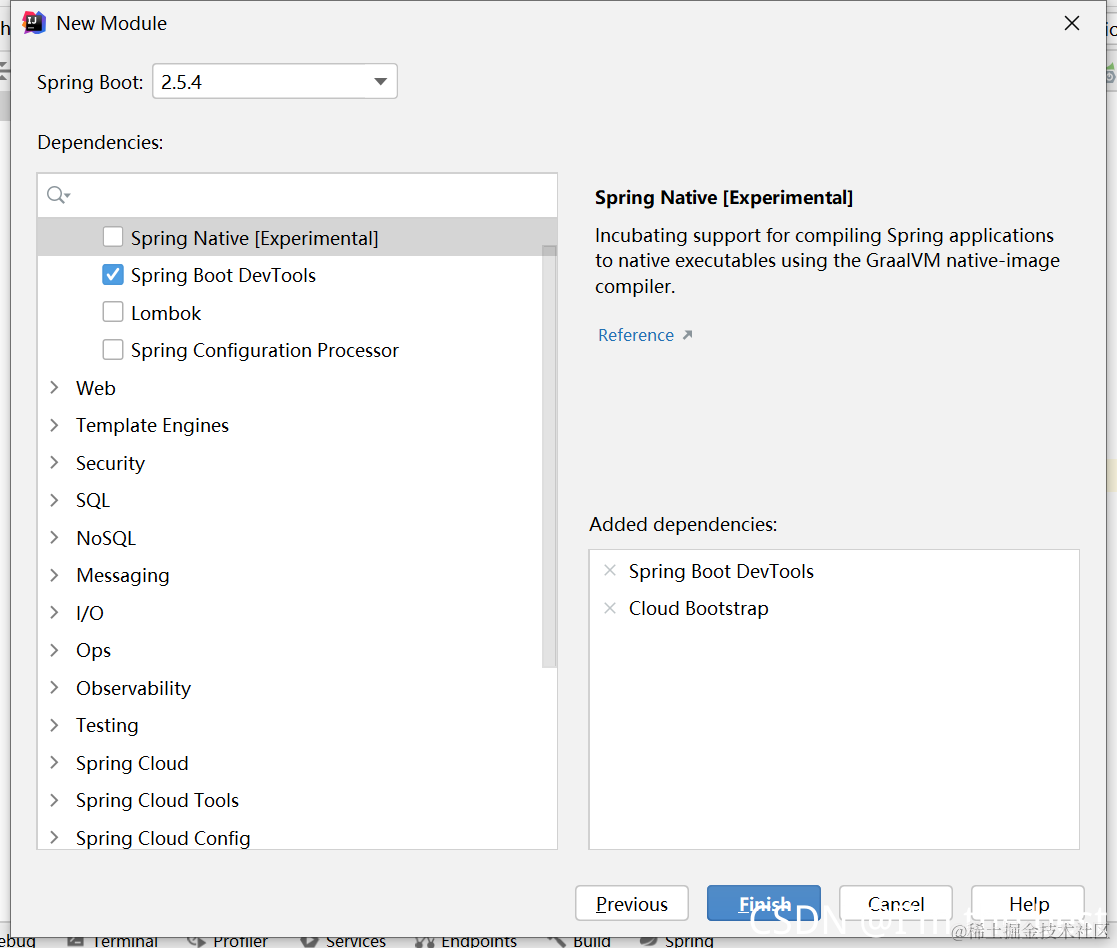
Task: Expand the Web dependency group
Action: [54, 387]
